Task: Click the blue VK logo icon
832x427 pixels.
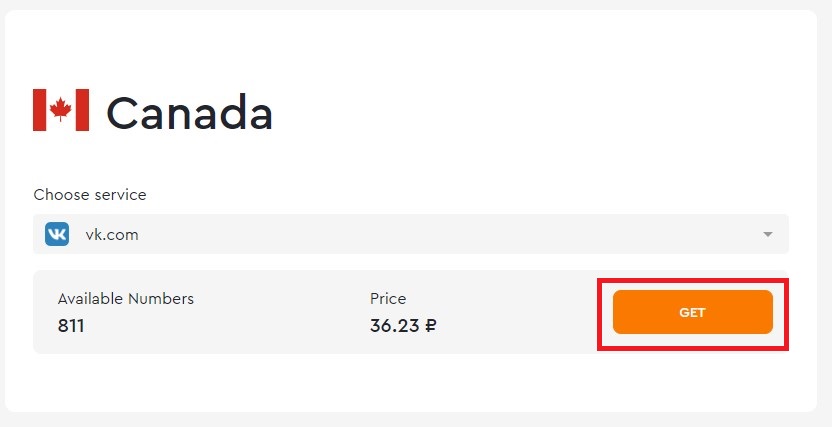Action: point(57,234)
